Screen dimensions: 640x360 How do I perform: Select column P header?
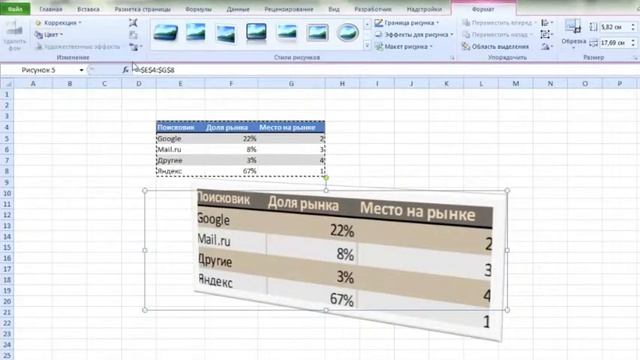coord(620,84)
